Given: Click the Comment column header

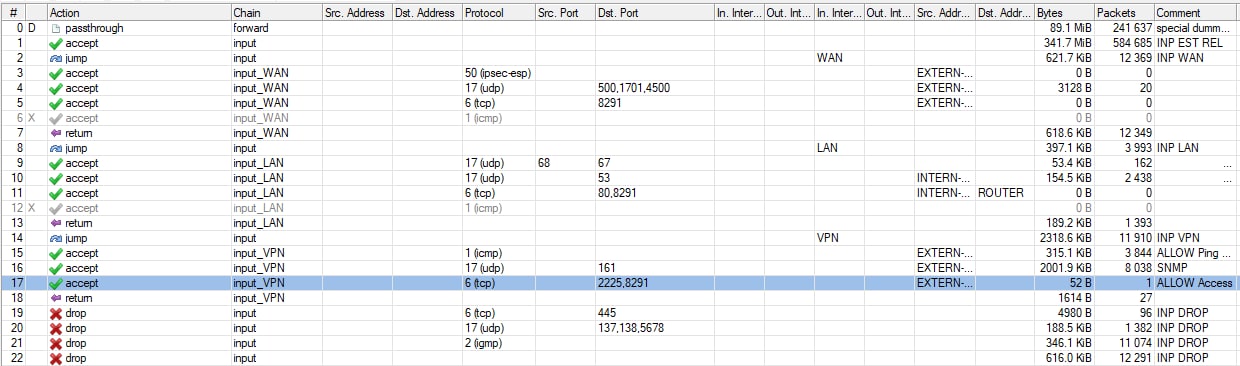Looking at the screenshot, I should (x=1196, y=13).
